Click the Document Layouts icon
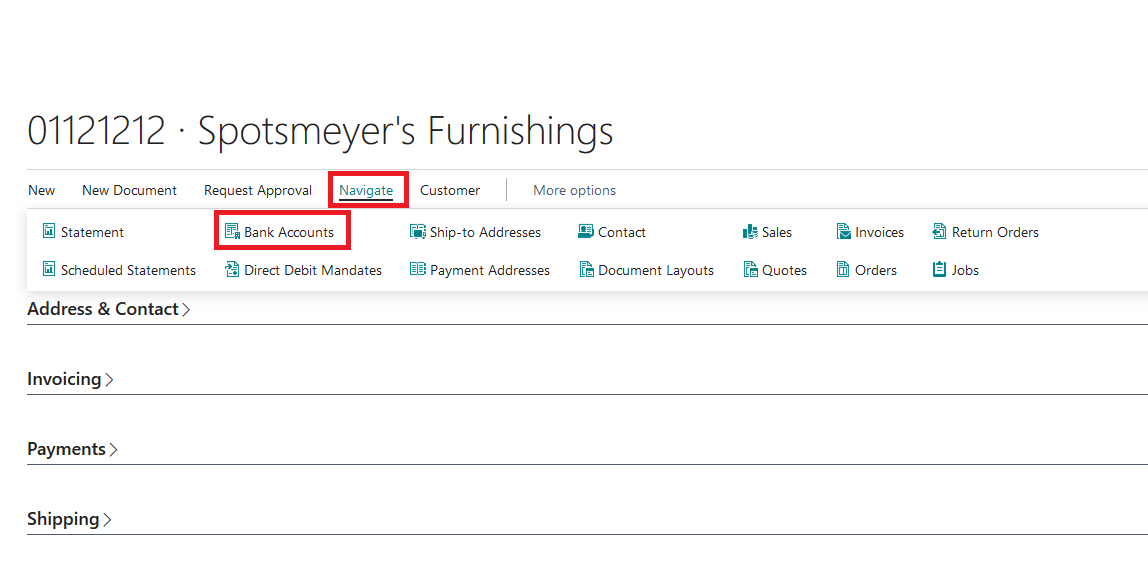The width and height of the screenshot is (1148, 563). point(586,270)
